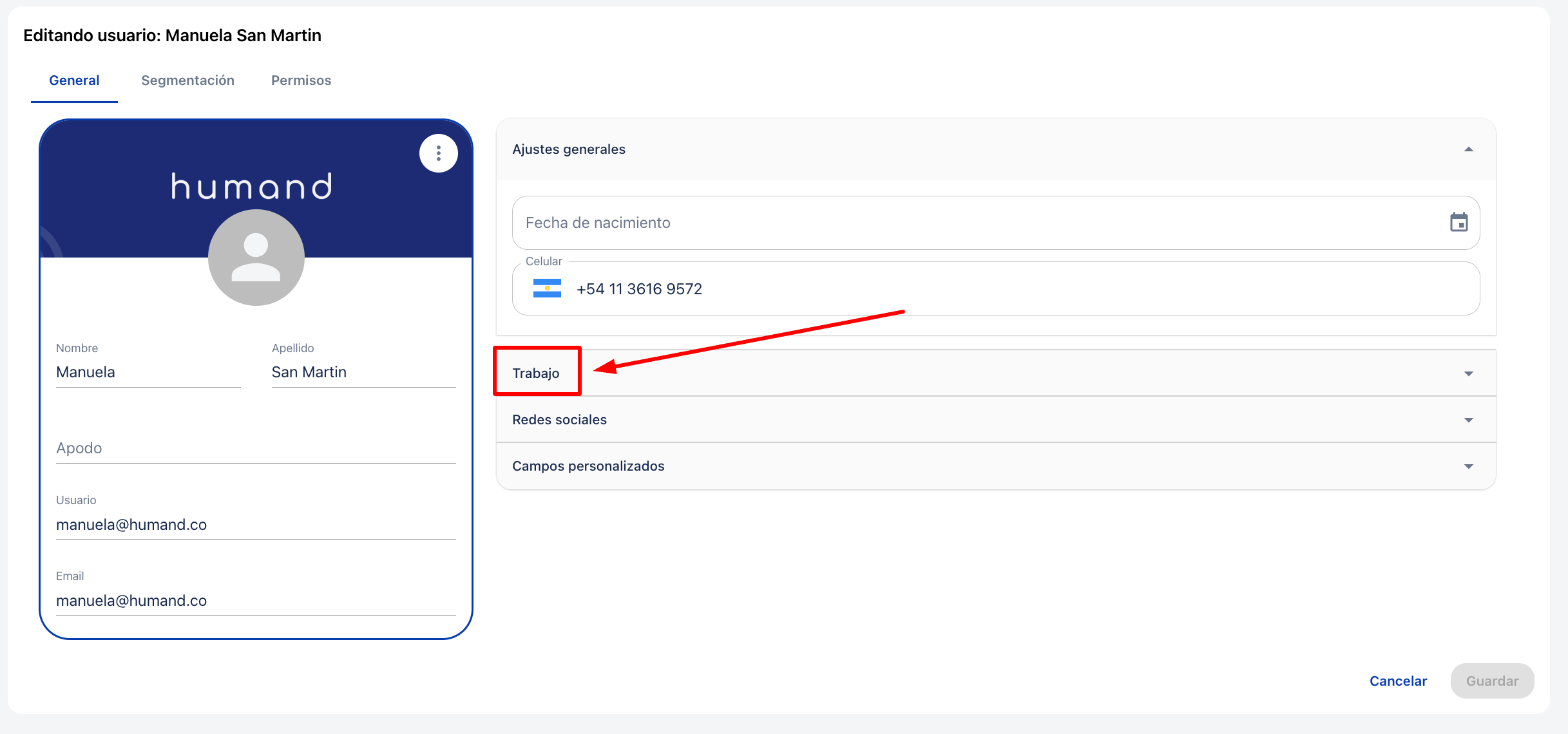This screenshot has width=1568, height=734.
Task: Edit the Usuario field
Action: [256, 525]
